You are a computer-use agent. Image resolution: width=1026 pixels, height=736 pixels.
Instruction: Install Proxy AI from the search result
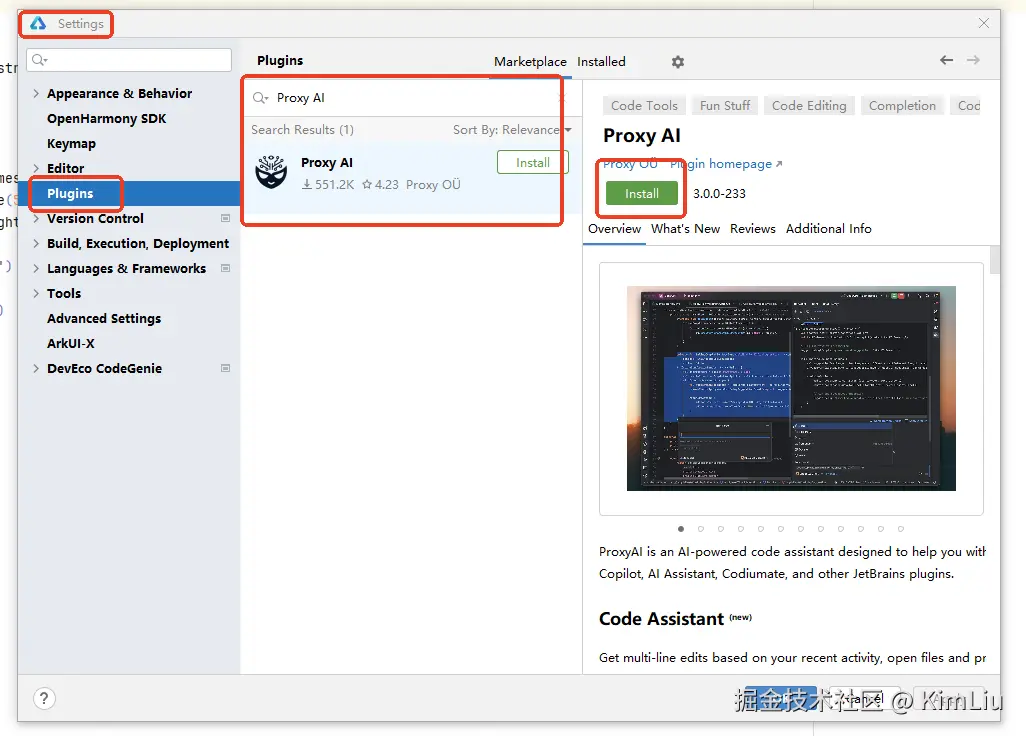(x=533, y=162)
